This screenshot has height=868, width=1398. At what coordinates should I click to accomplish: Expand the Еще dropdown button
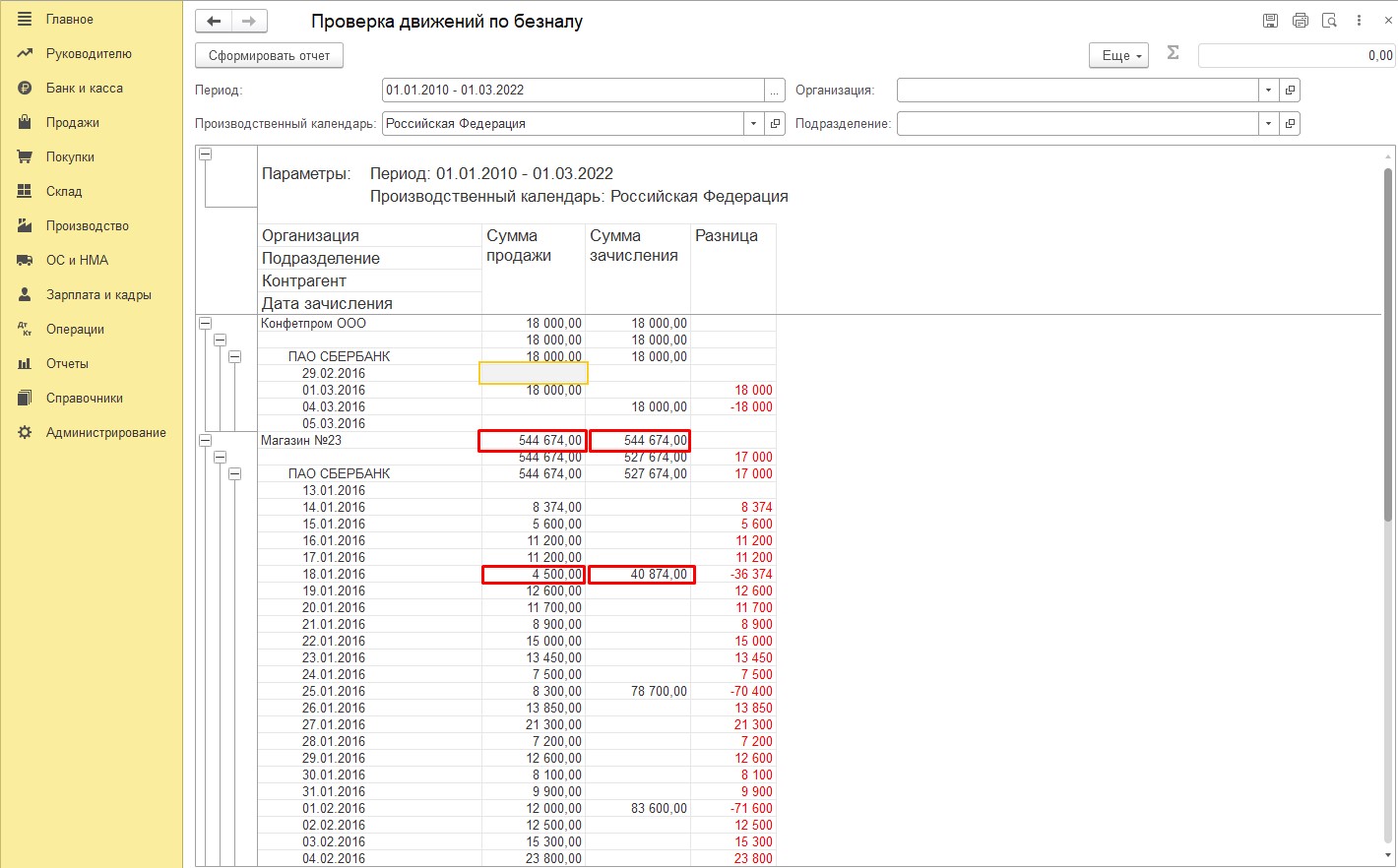[1118, 56]
